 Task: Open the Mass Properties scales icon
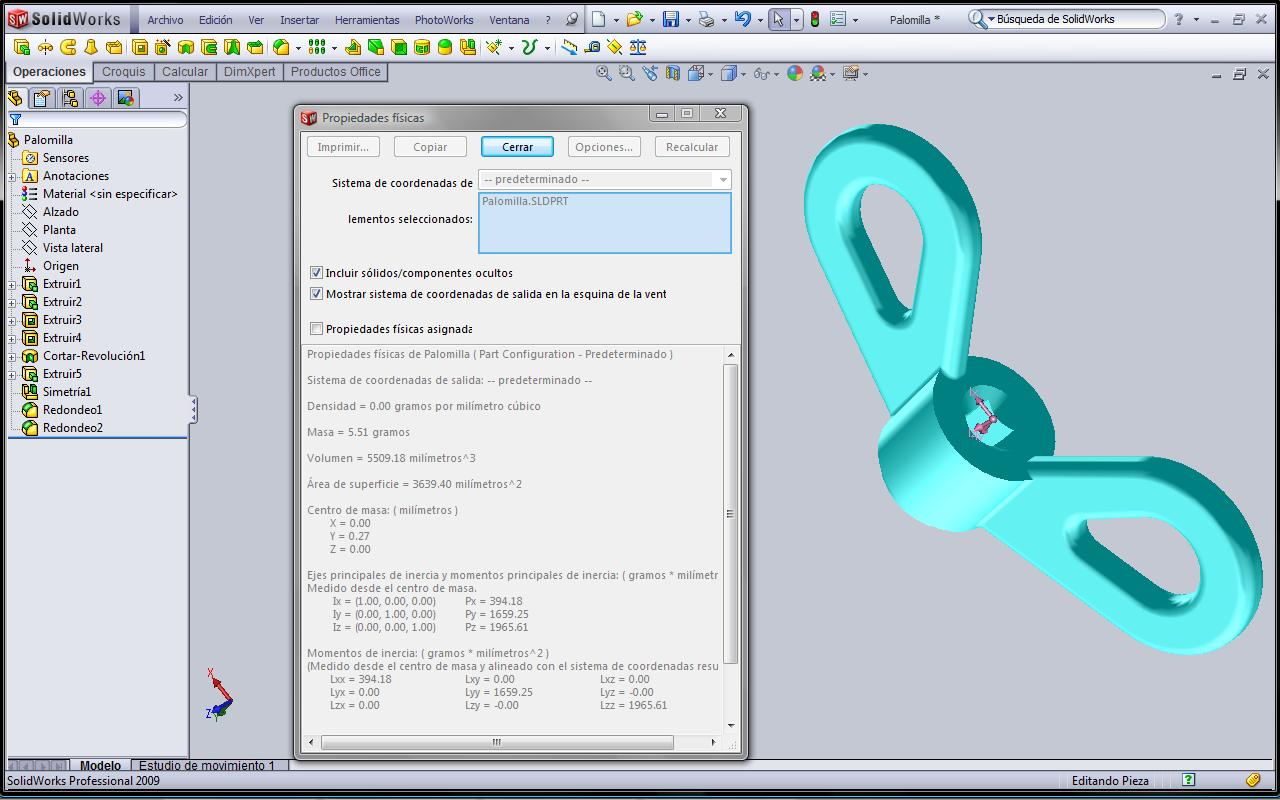point(637,47)
